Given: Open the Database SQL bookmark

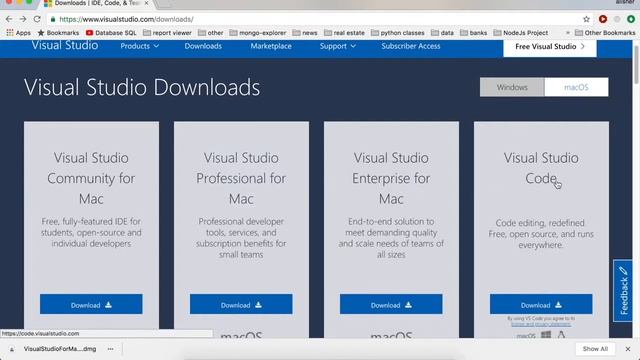Looking at the screenshot, I should click(111, 33).
